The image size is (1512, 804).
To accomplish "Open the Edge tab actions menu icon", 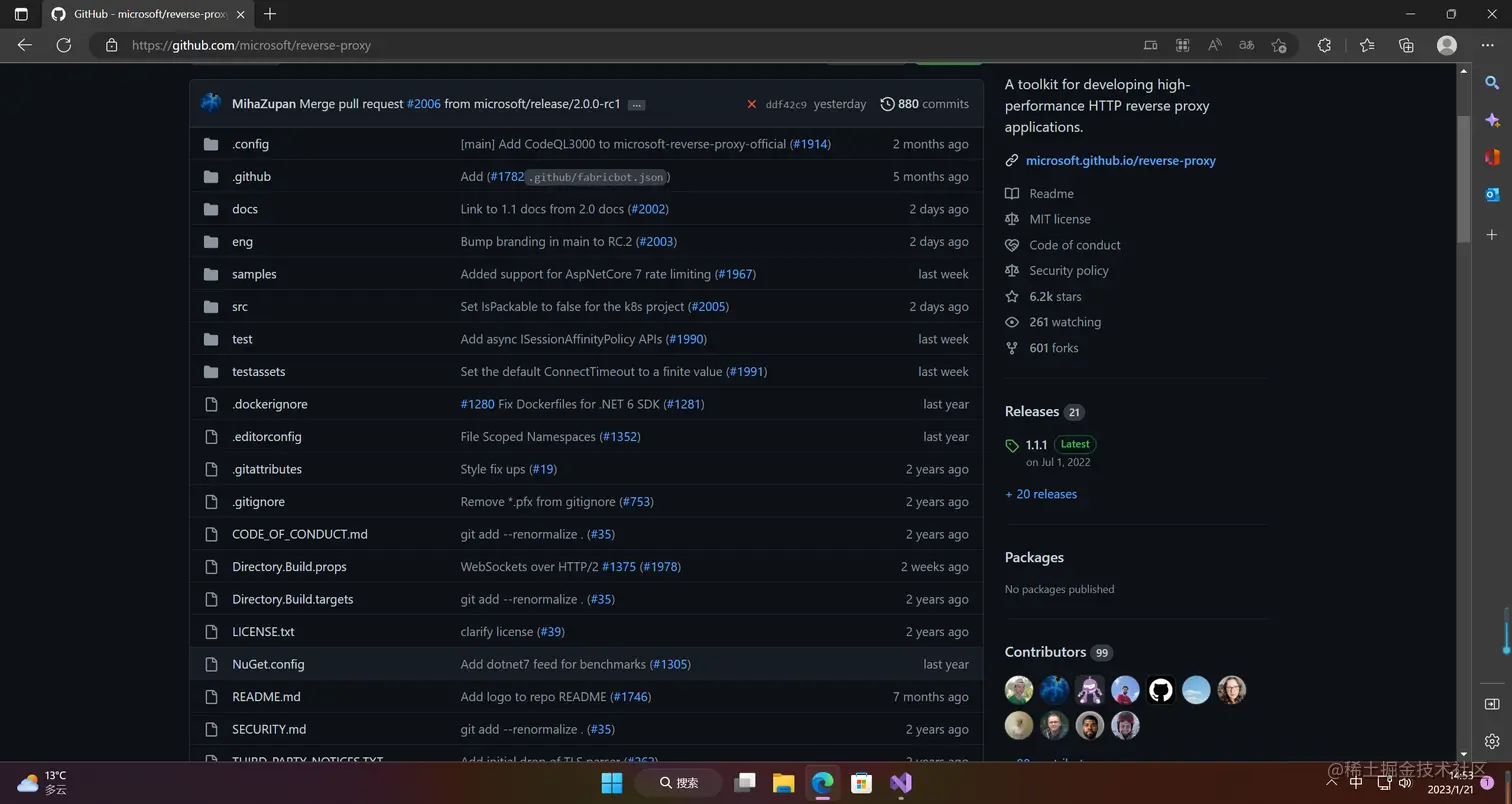I will (21, 14).
